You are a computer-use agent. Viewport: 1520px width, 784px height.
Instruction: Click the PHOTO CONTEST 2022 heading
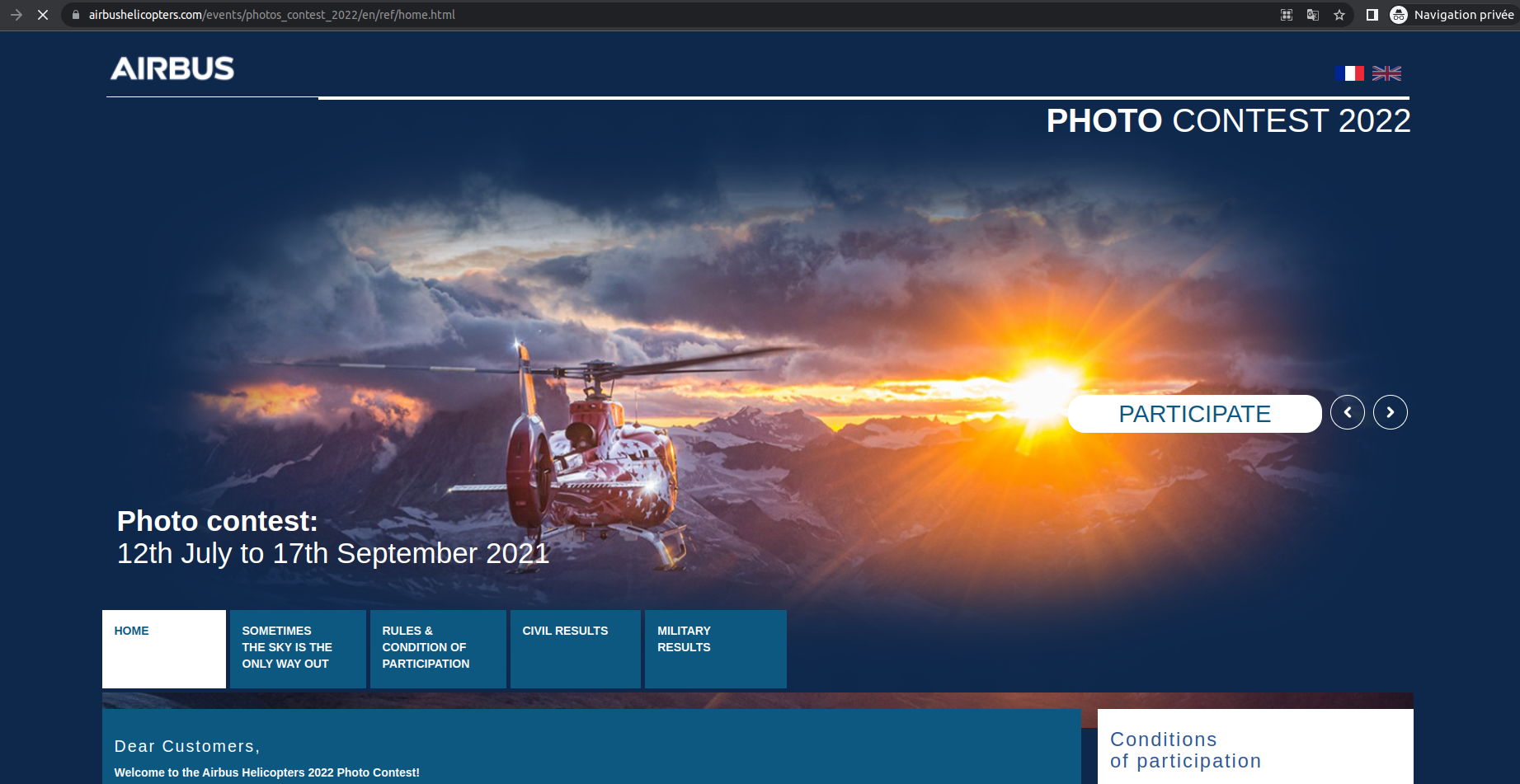(x=1228, y=121)
